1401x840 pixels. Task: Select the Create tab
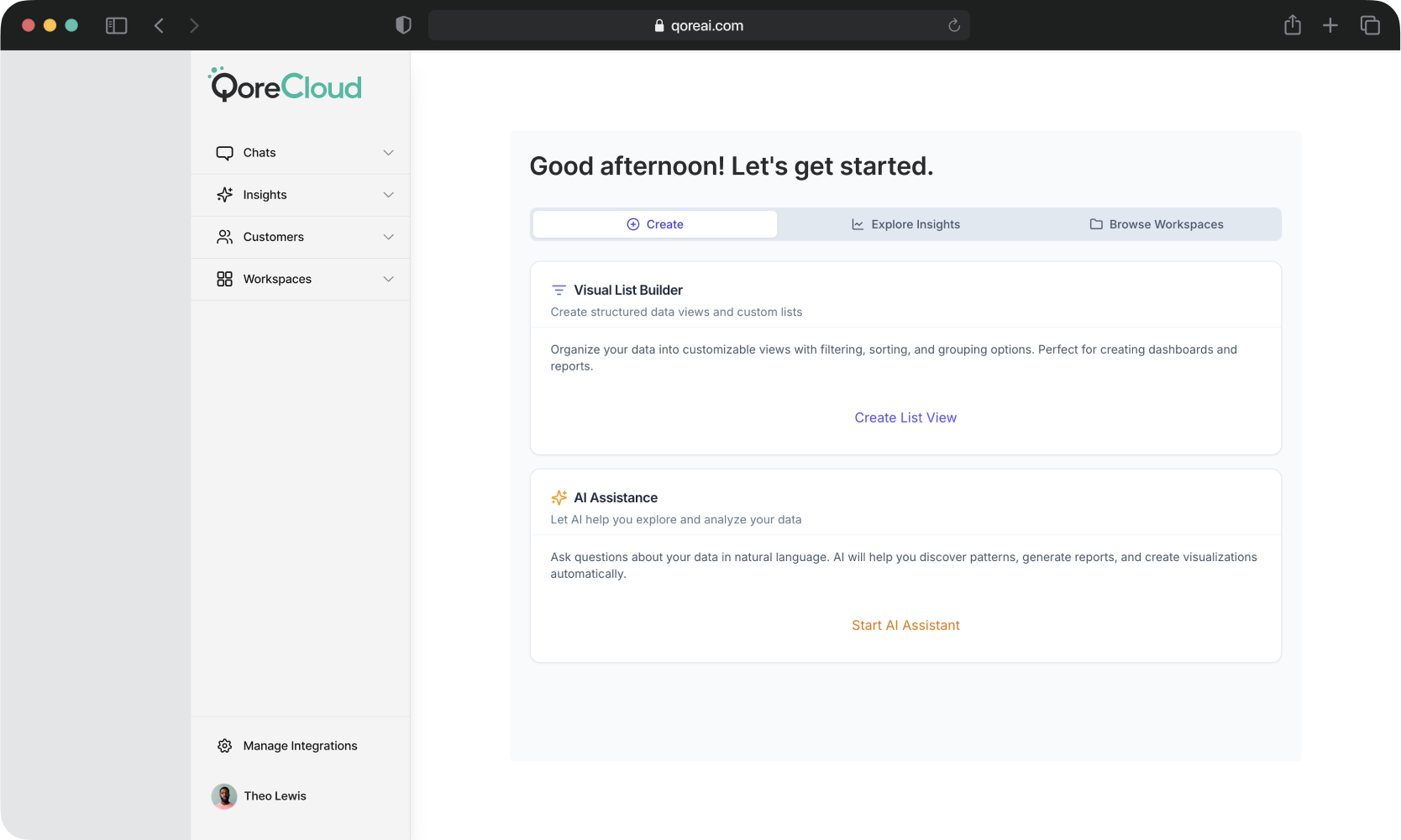pyautogui.click(x=655, y=224)
